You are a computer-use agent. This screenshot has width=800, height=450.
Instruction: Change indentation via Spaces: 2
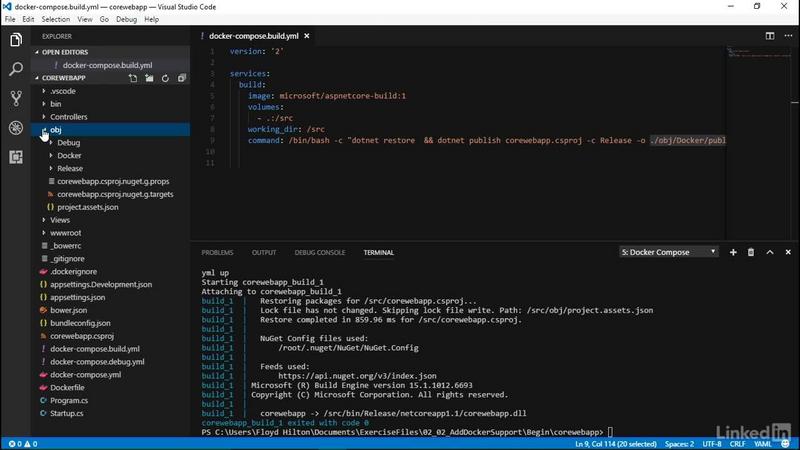pos(679,444)
